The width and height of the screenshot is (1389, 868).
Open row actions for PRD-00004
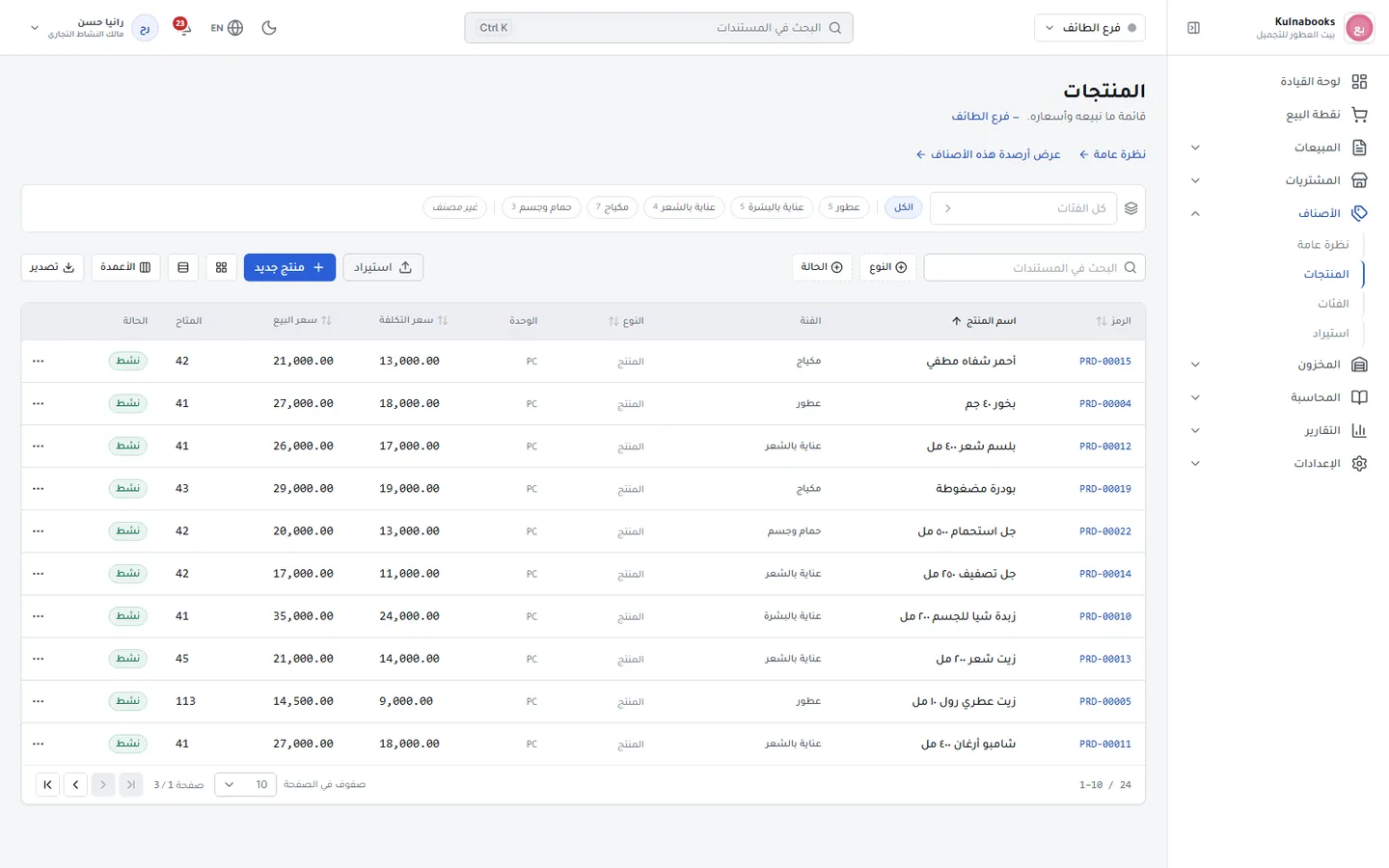(39, 403)
